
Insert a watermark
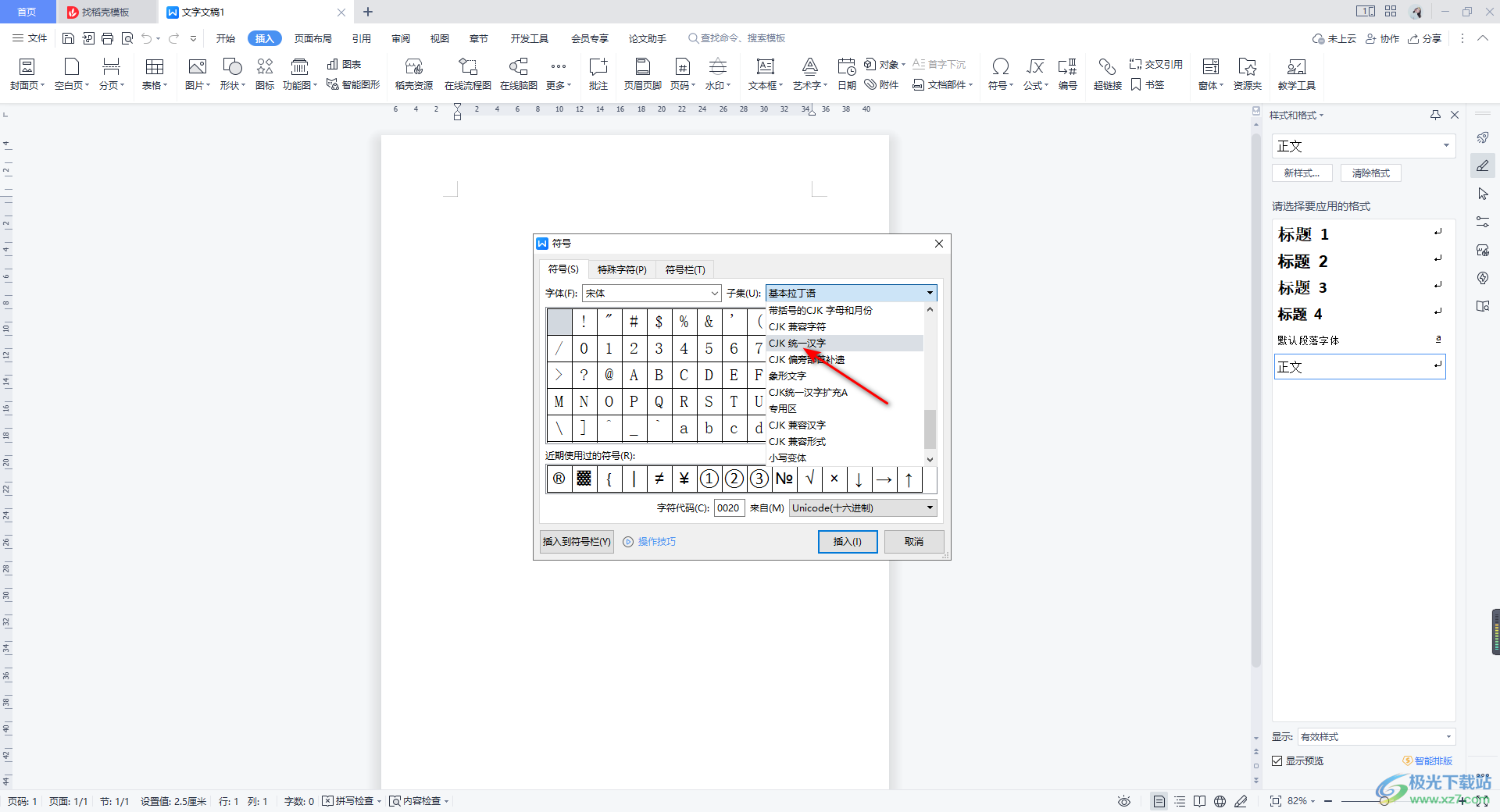(x=718, y=74)
